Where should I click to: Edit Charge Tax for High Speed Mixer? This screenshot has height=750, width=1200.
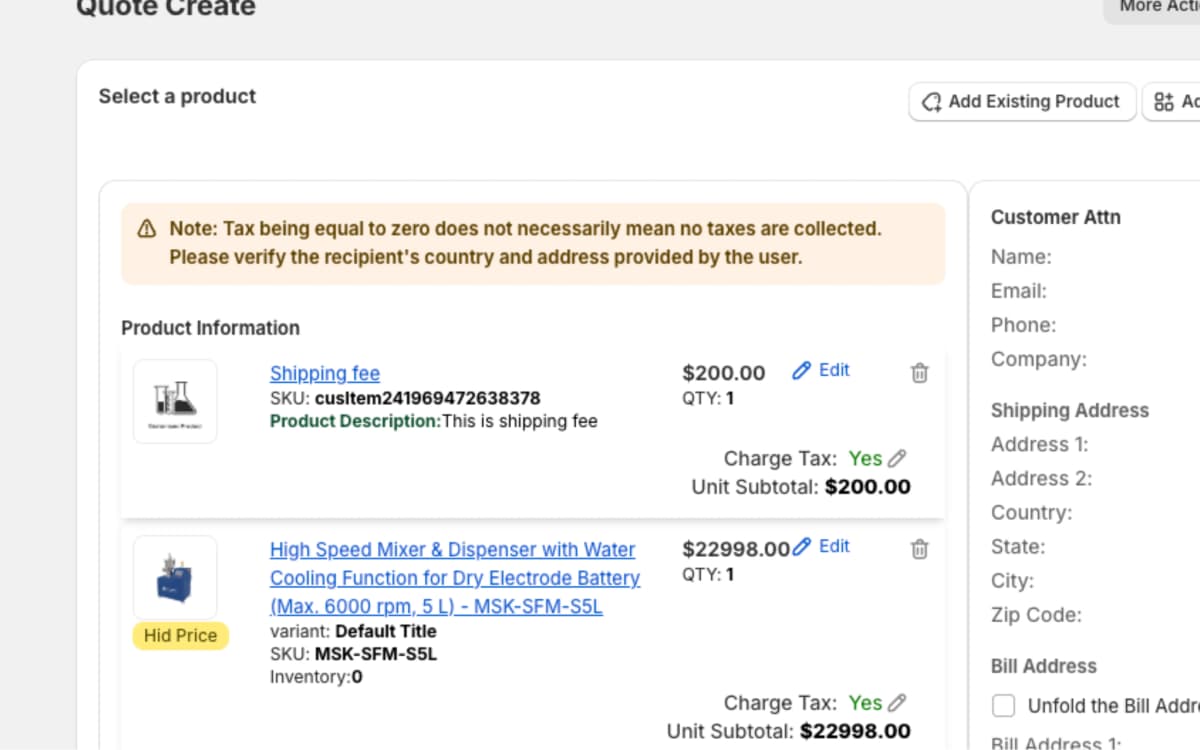[897, 703]
